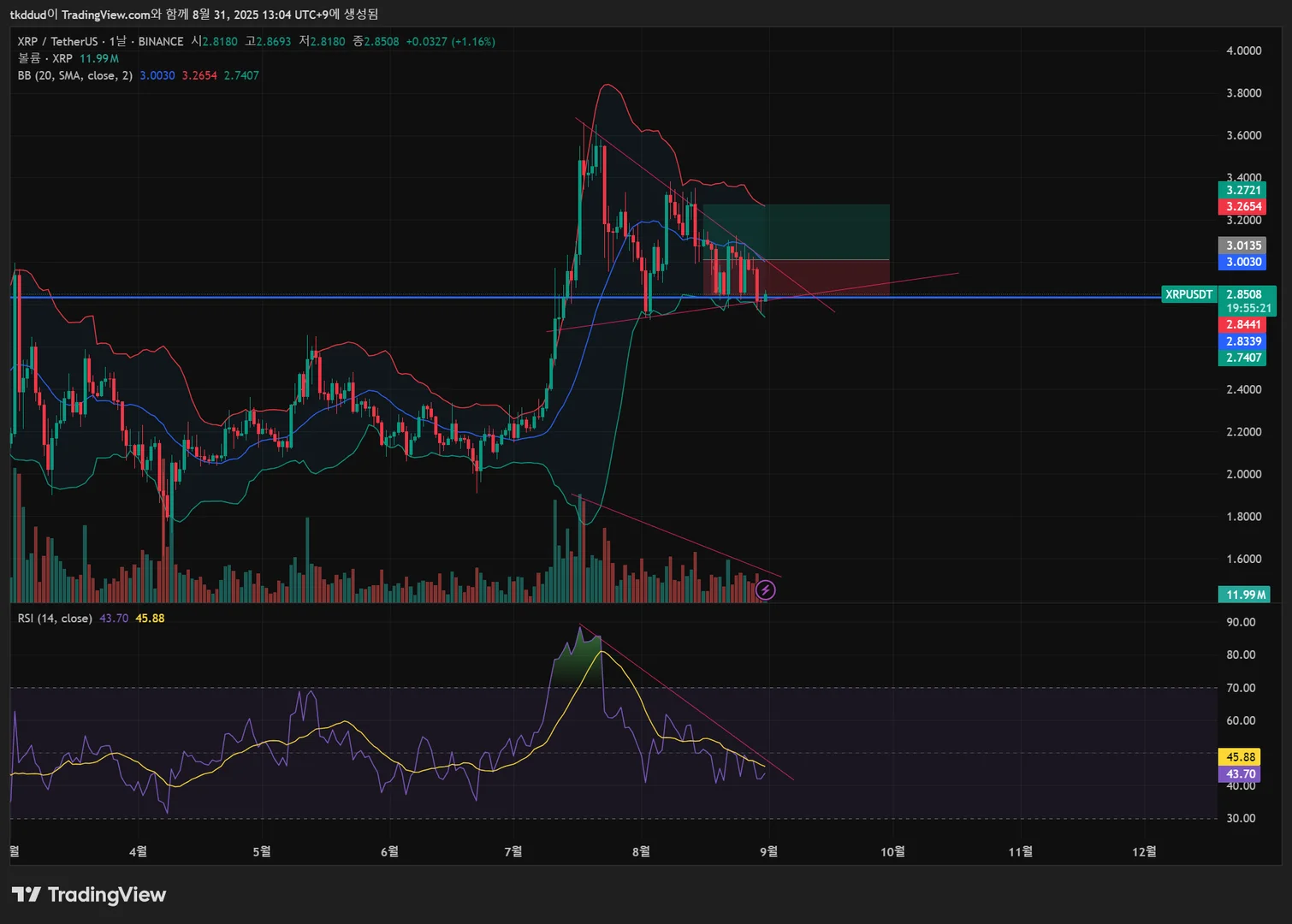
Task: Click the purple 43.70 RSI axis tag
Action: pos(1240,774)
